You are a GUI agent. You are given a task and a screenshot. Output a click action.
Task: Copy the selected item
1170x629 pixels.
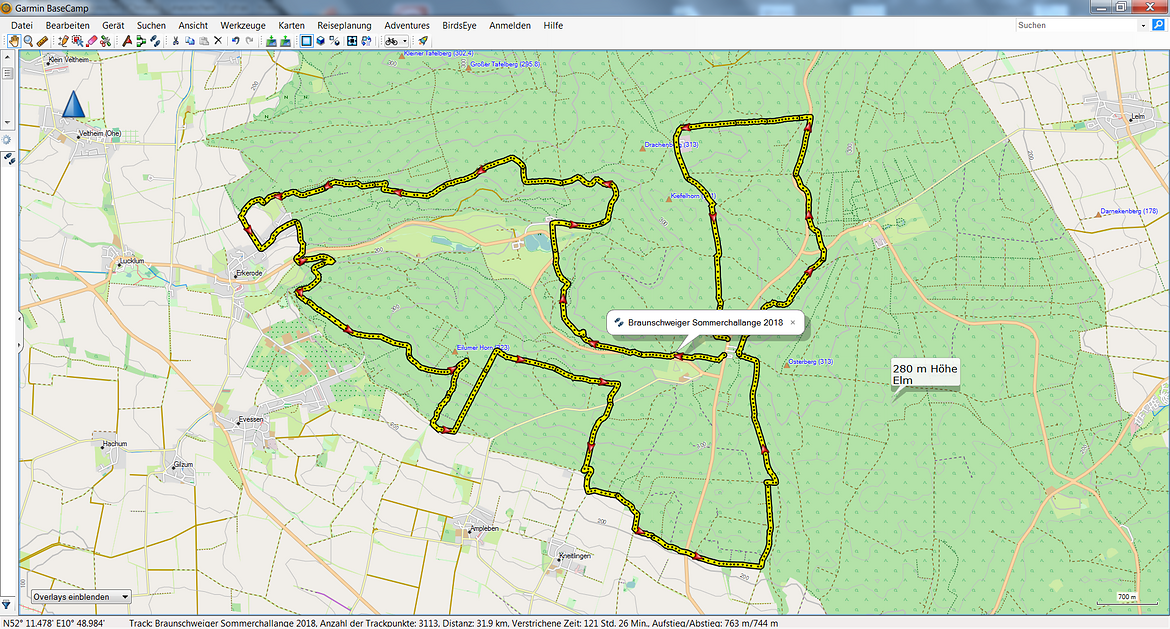click(190, 41)
